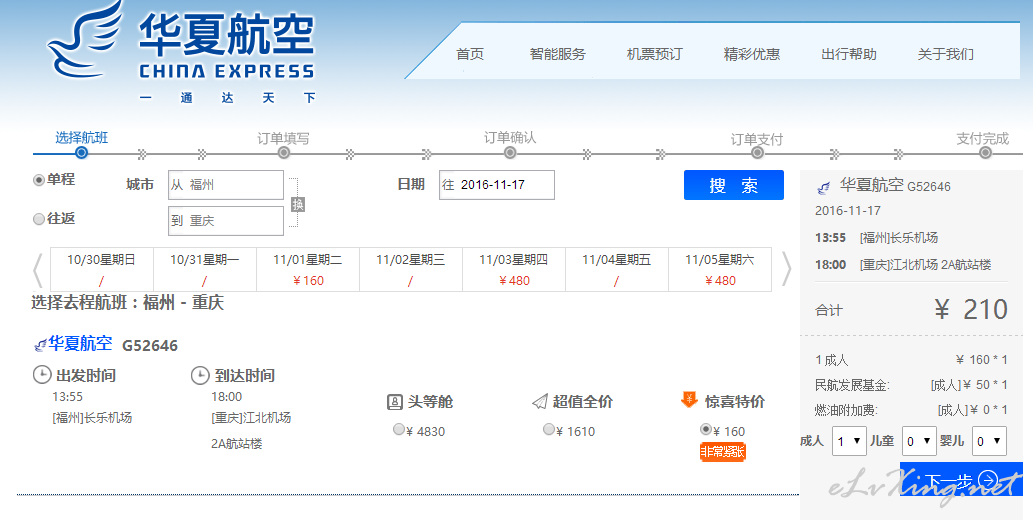Show next week of dates arrow
1033x520 pixels.
point(786,270)
